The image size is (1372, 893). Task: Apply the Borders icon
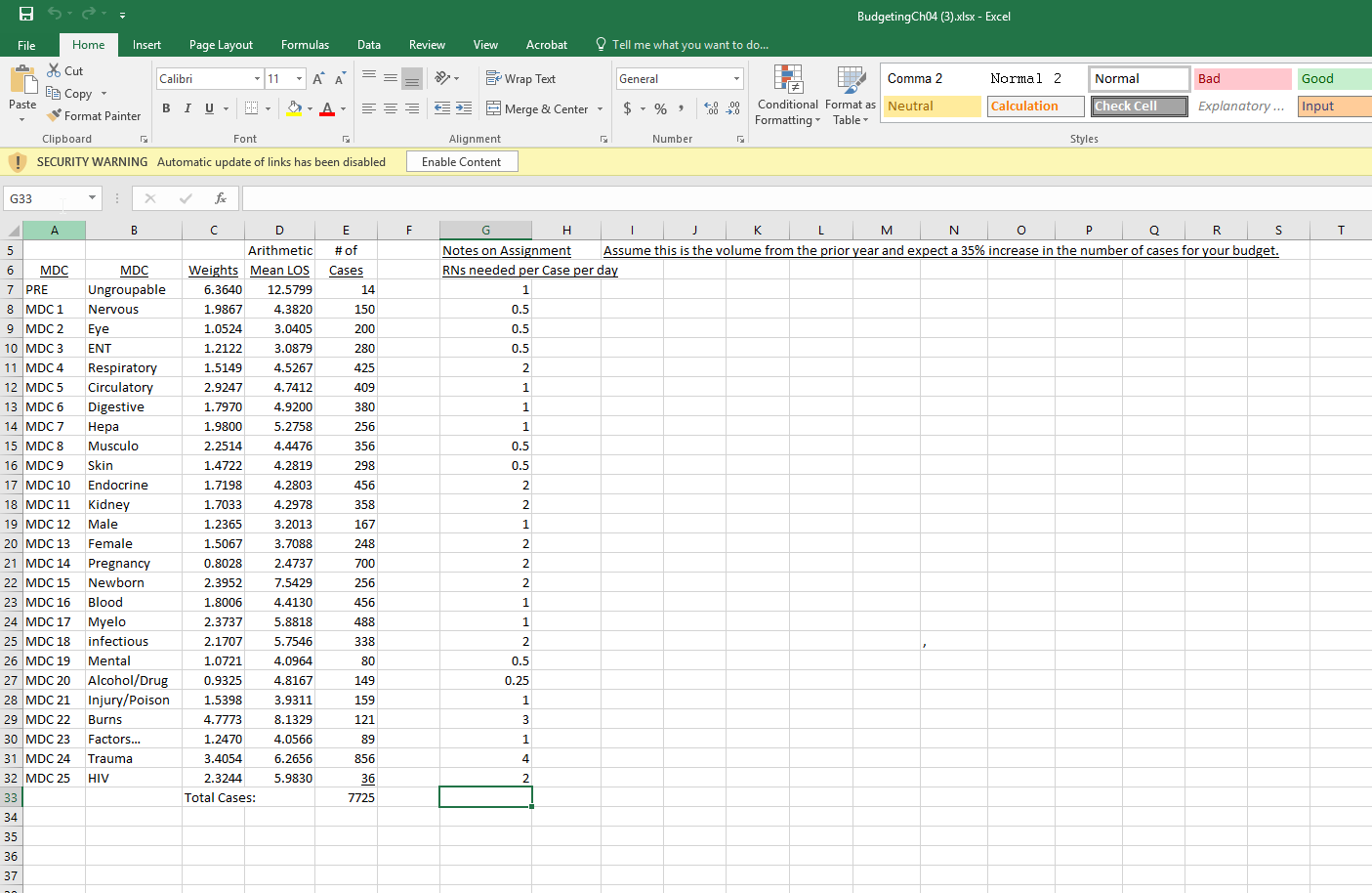tap(251, 108)
